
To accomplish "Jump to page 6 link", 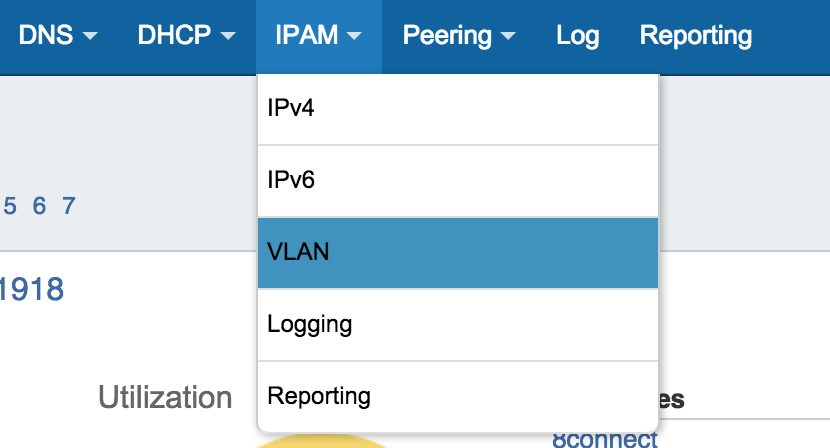I will (40, 206).
